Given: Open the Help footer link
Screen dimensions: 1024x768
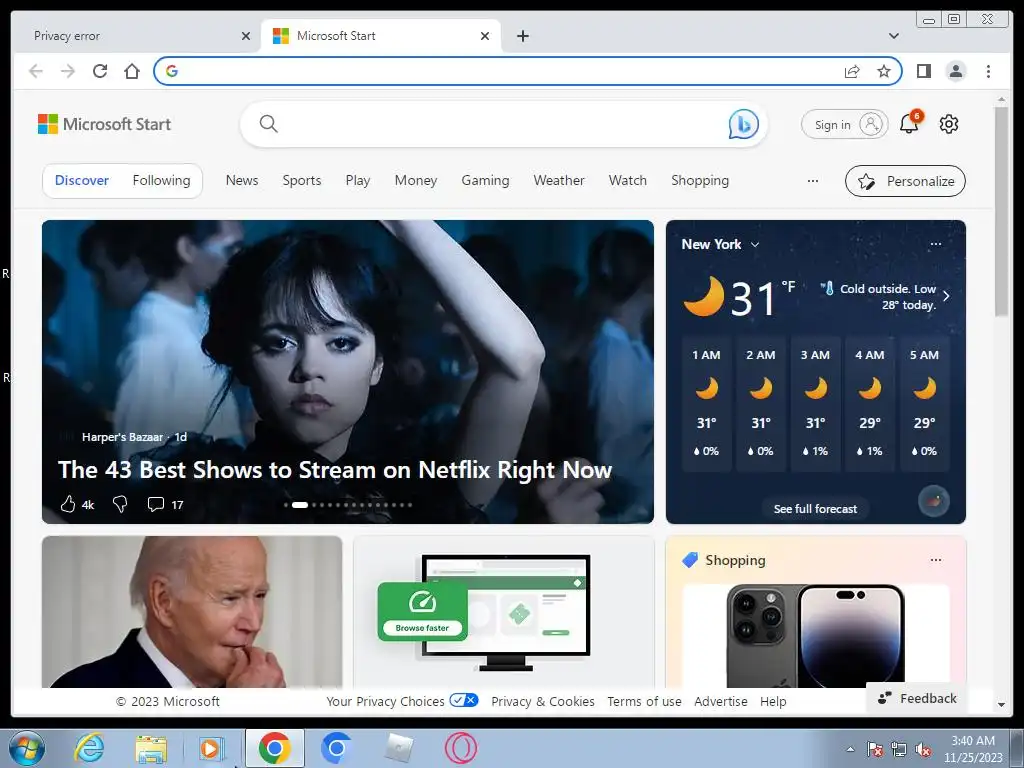Looking at the screenshot, I should tap(773, 701).
